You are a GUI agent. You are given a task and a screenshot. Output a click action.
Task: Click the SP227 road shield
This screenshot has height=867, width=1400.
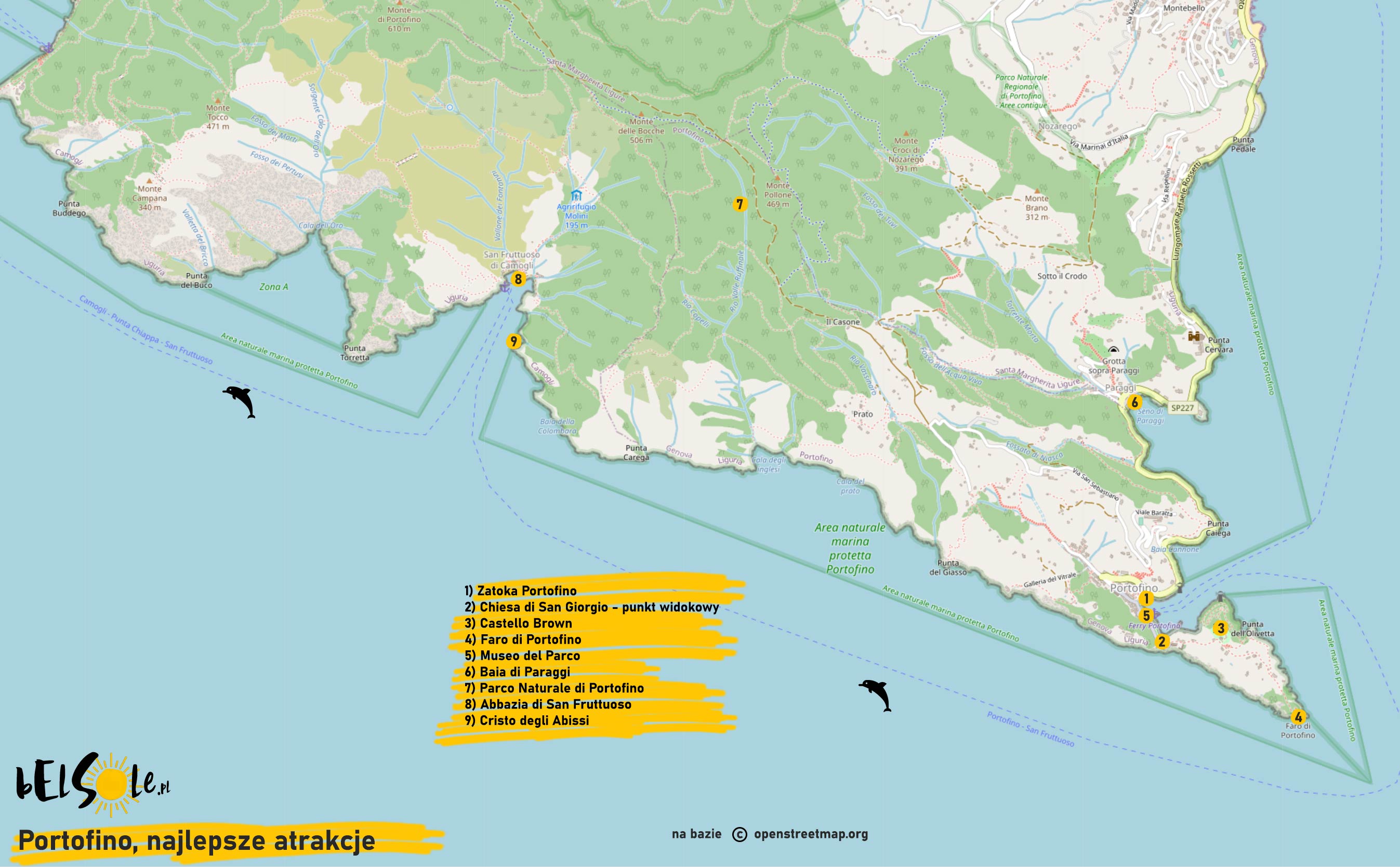(1182, 408)
